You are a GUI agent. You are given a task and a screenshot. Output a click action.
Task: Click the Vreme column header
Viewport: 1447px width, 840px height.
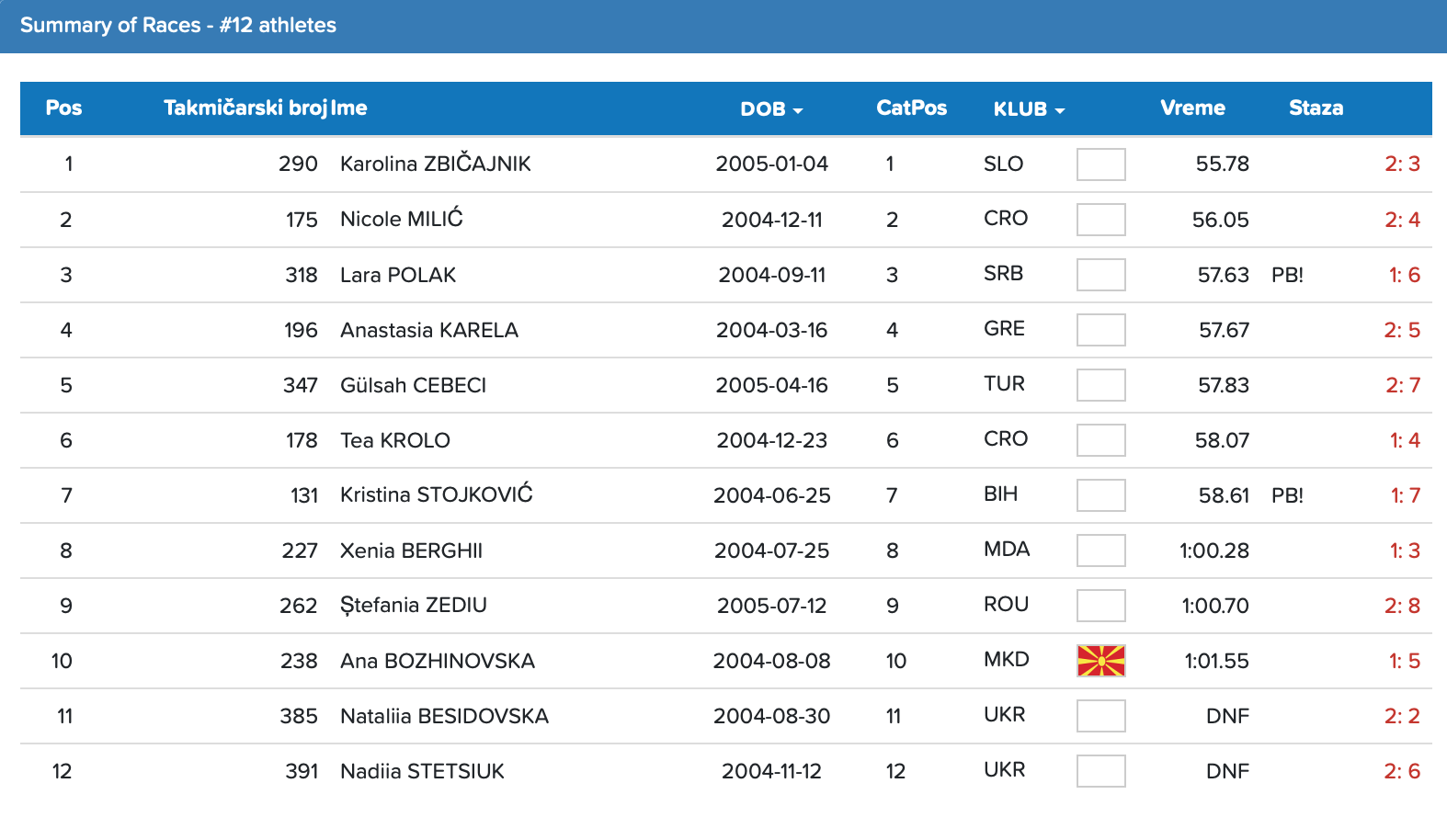coord(1192,108)
